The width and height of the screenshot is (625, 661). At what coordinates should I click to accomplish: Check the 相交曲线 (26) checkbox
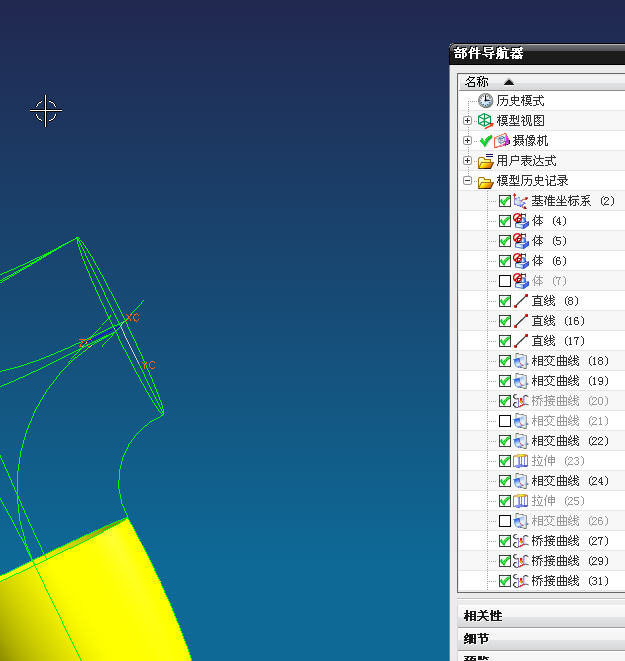tap(504, 521)
